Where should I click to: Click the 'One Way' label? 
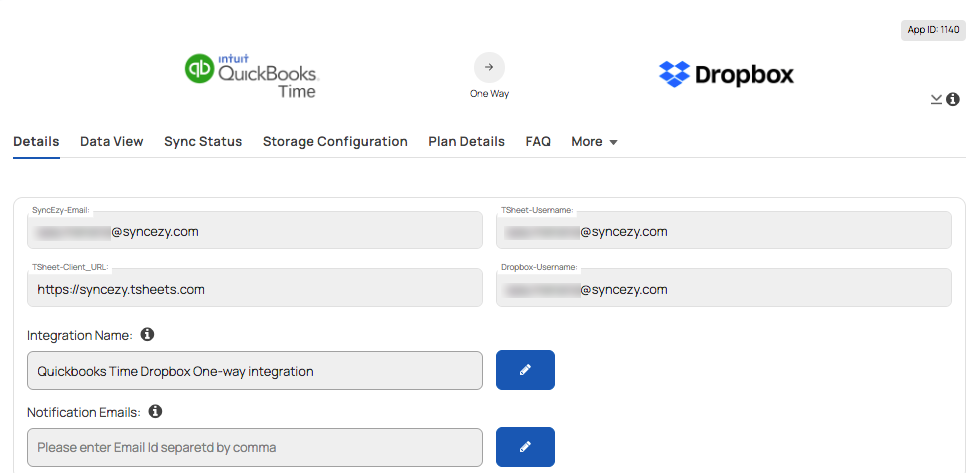coord(490,94)
